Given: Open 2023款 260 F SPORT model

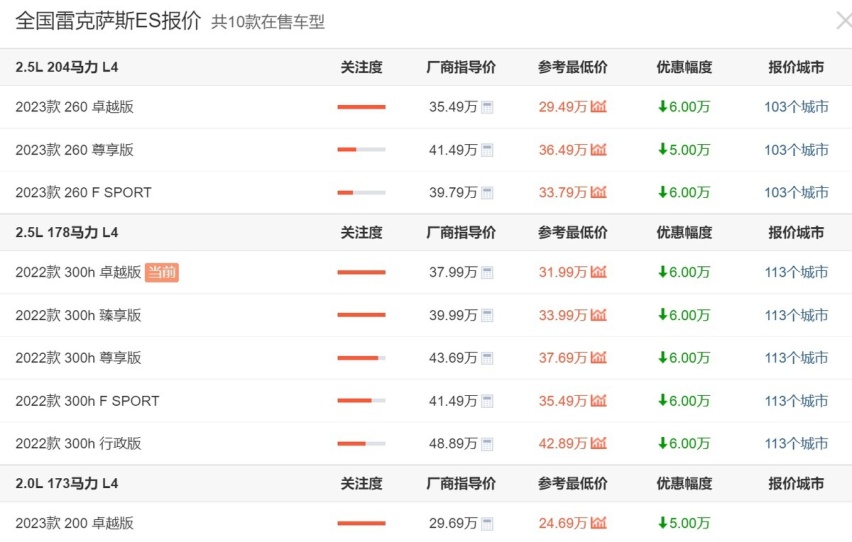Looking at the screenshot, I should [83, 192].
